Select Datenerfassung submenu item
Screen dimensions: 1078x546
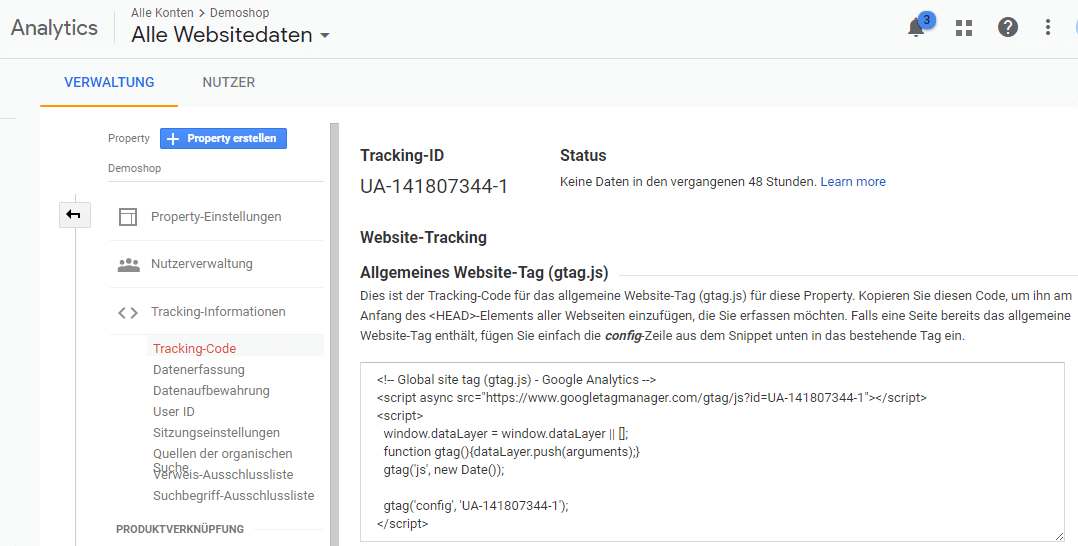(199, 369)
